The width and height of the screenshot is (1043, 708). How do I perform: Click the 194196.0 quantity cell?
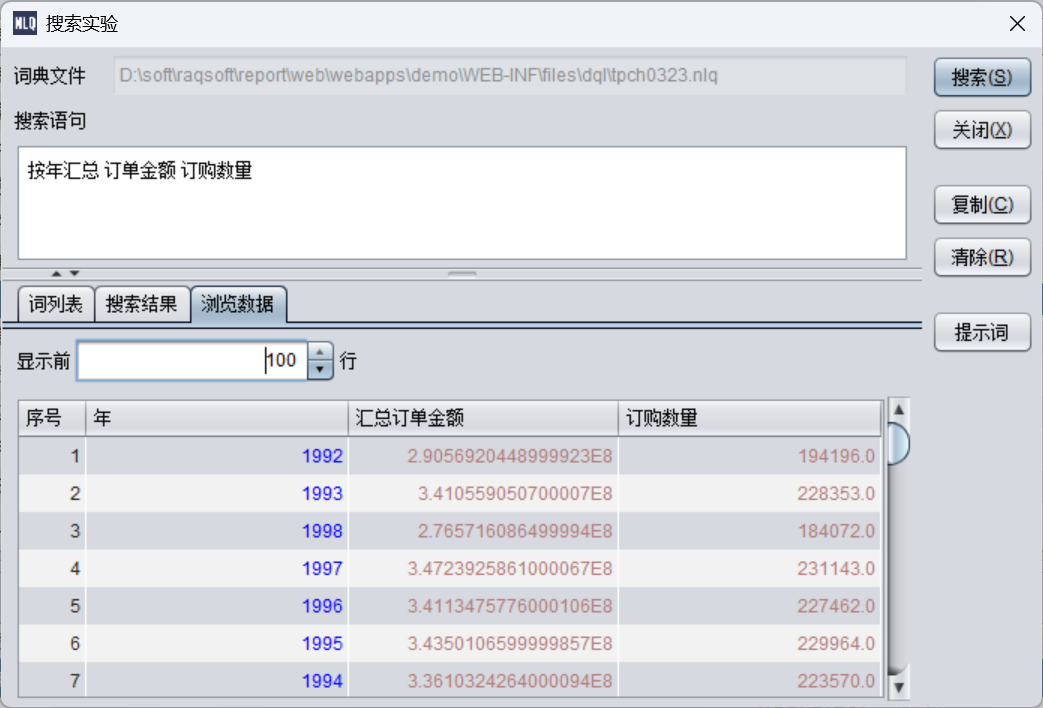coord(750,456)
